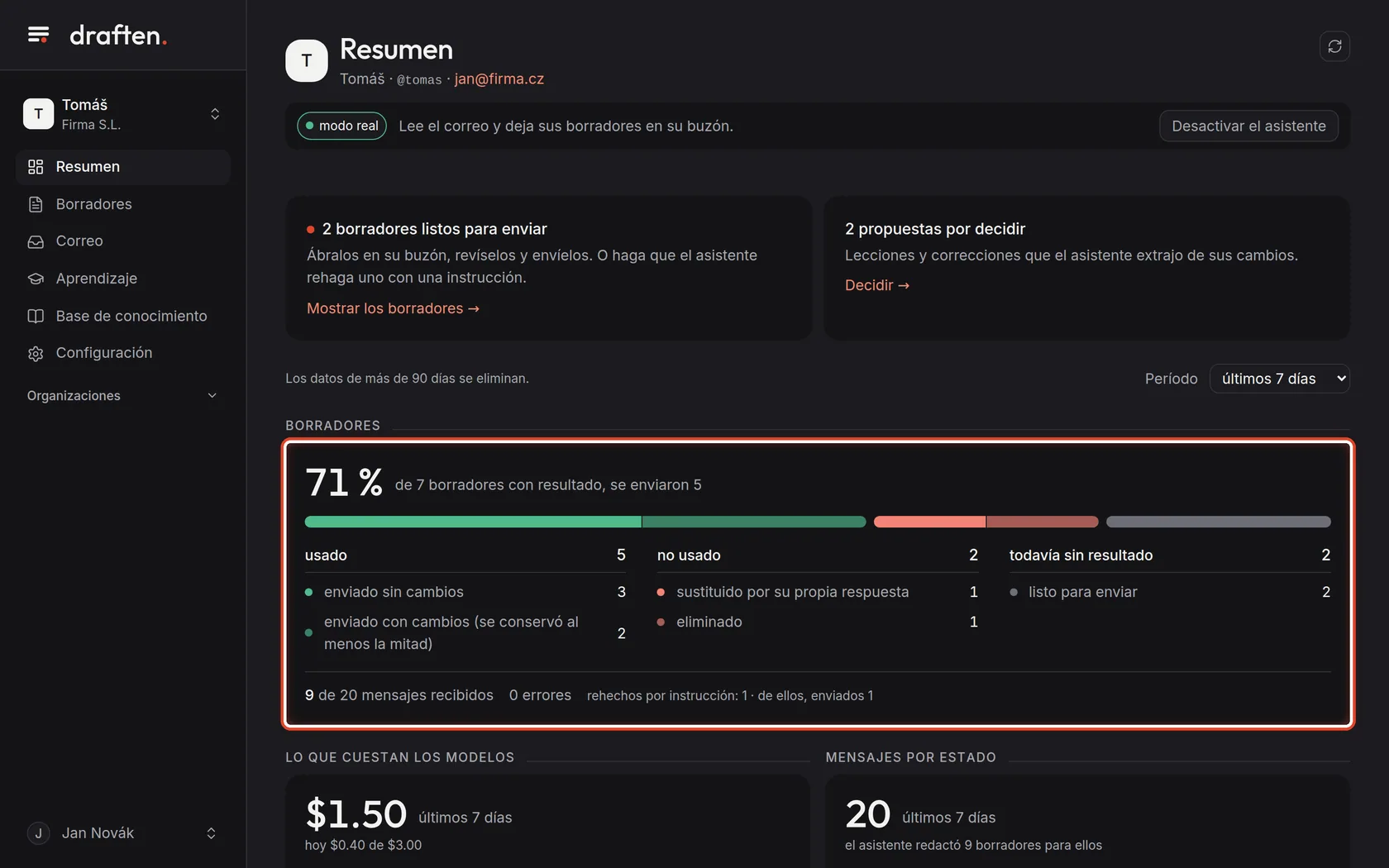1389x868 pixels.
Task: Click the 0 errores text
Action: coord(540,695)
